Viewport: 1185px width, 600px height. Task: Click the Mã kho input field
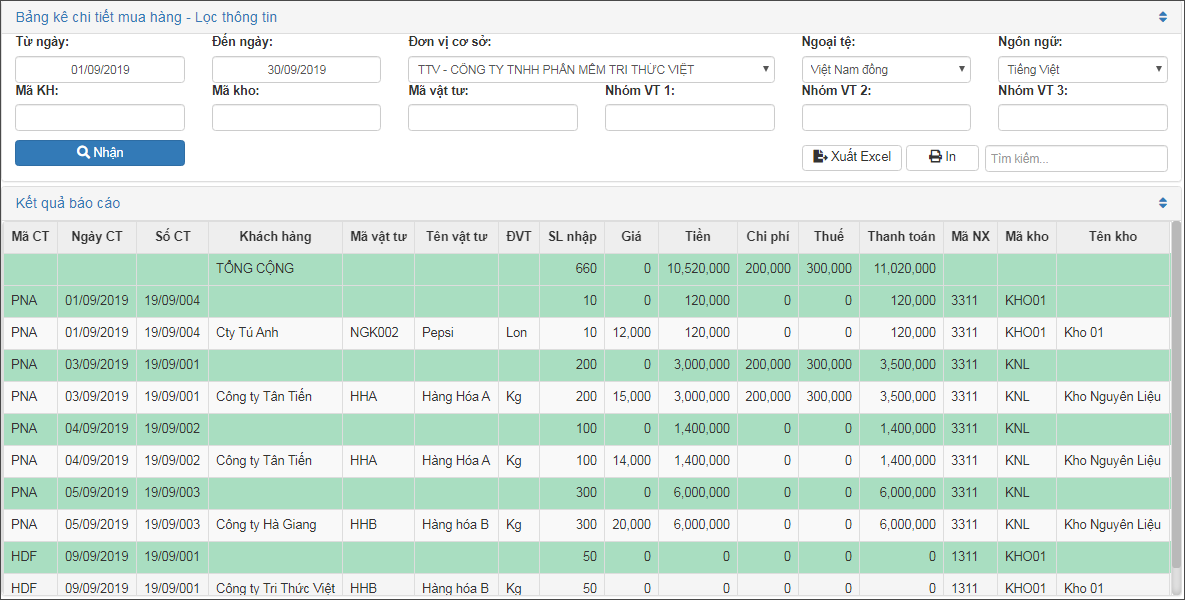pyautogui.click(x=296, y=118)
